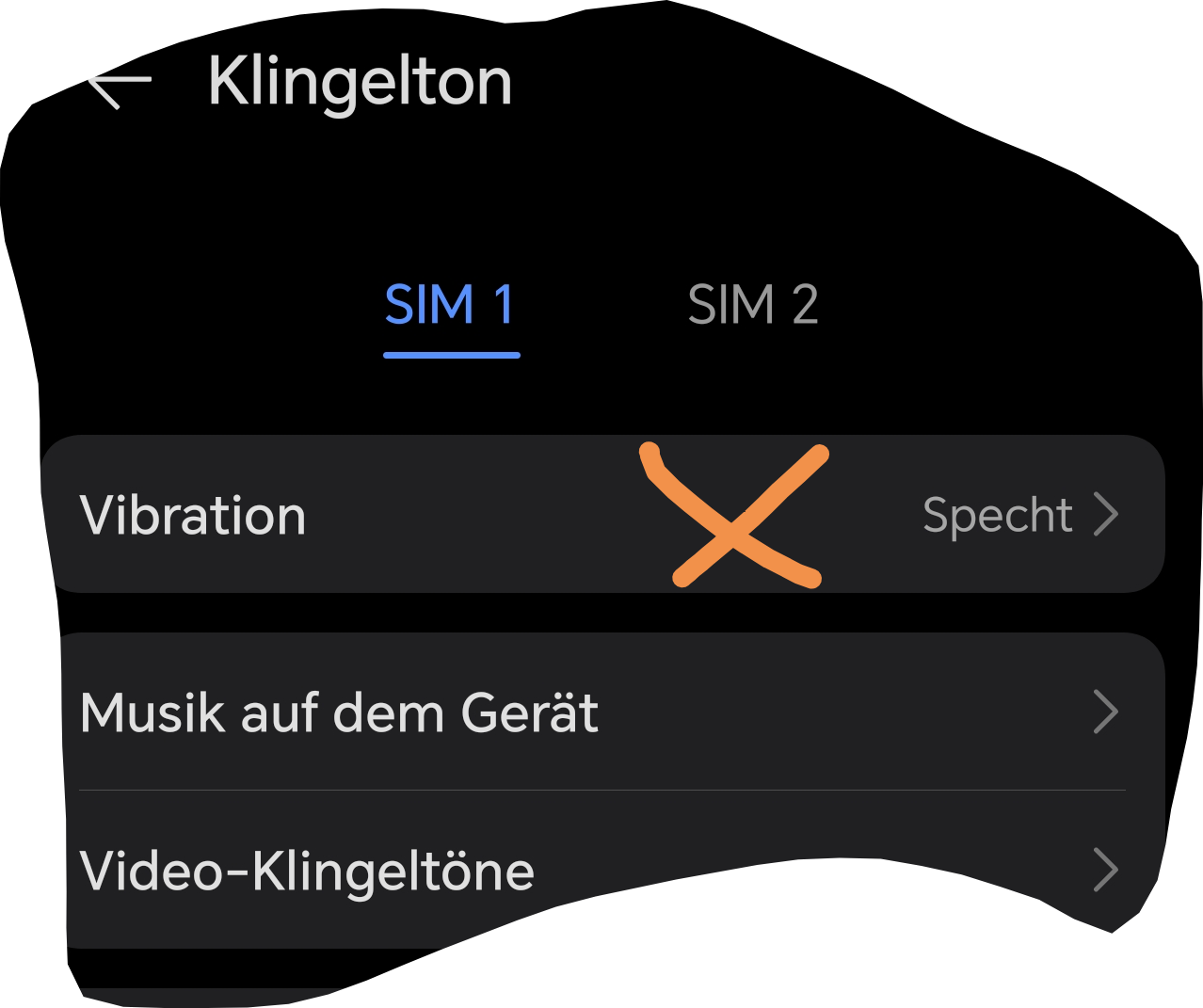Viewport: 1203px width, 1008px height.
Task: Click the word Video in Video-Klingeltöne
Action: tap(151, 871)
